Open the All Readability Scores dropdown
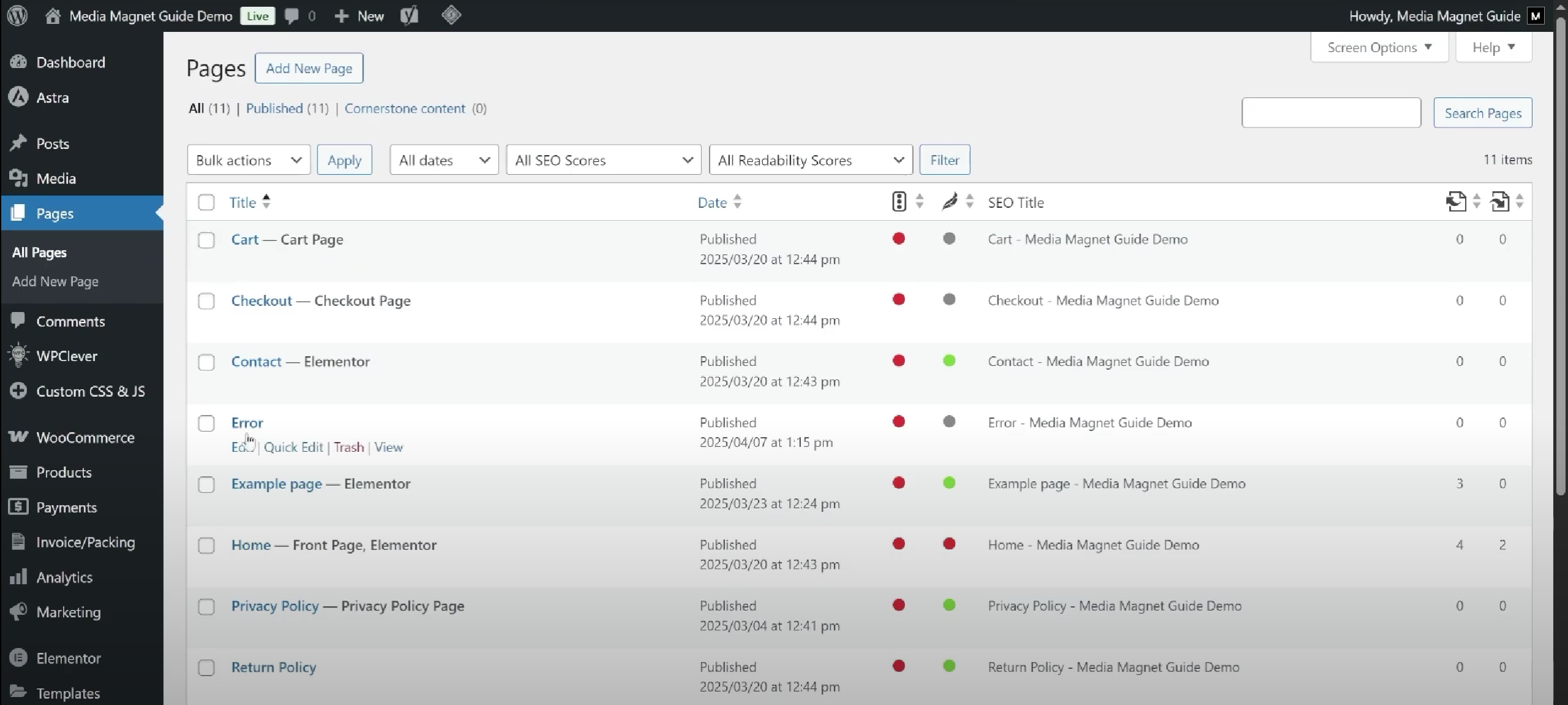Image resolution: width=1568 pixels, height=705 pixels. coord(810,160)
